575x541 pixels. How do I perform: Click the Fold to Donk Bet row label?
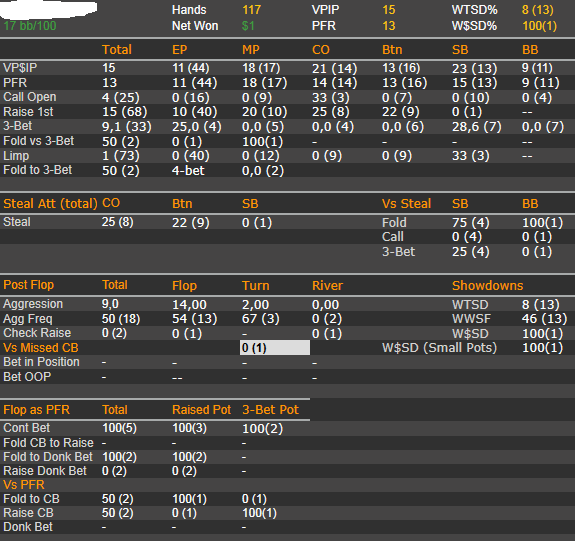coord(48,457)
